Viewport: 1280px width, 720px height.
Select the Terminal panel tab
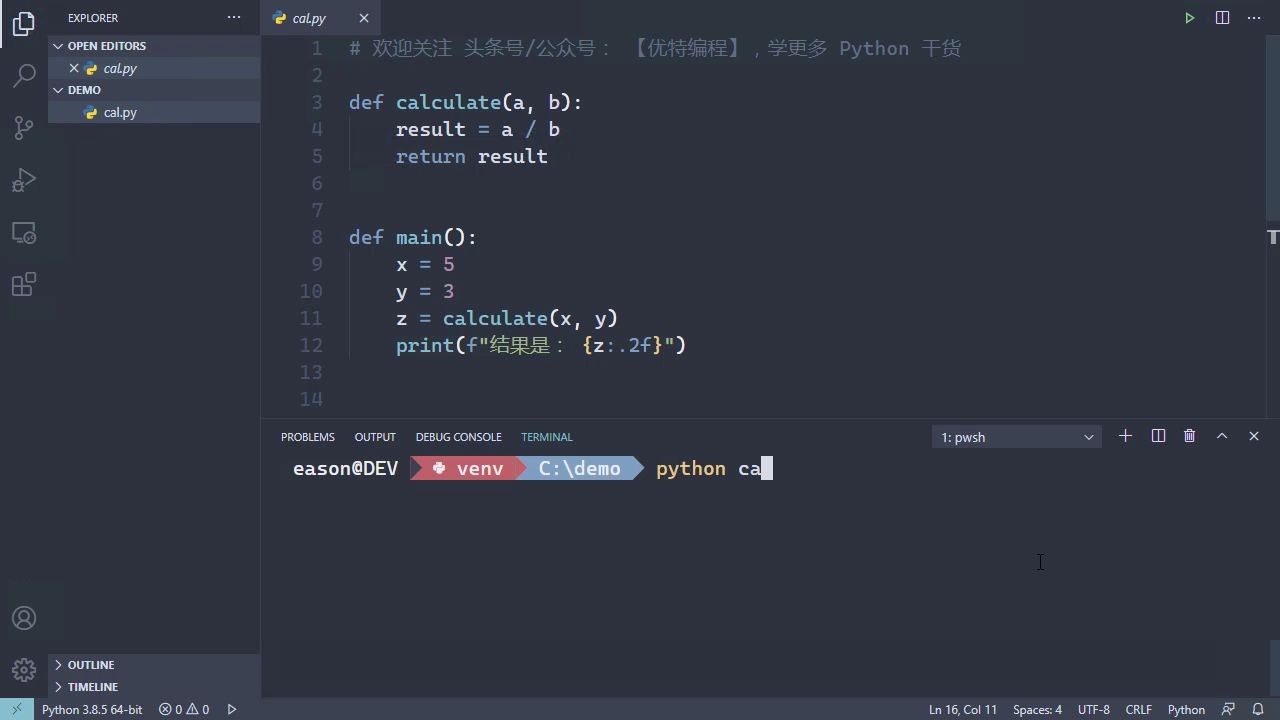point(546,437)
